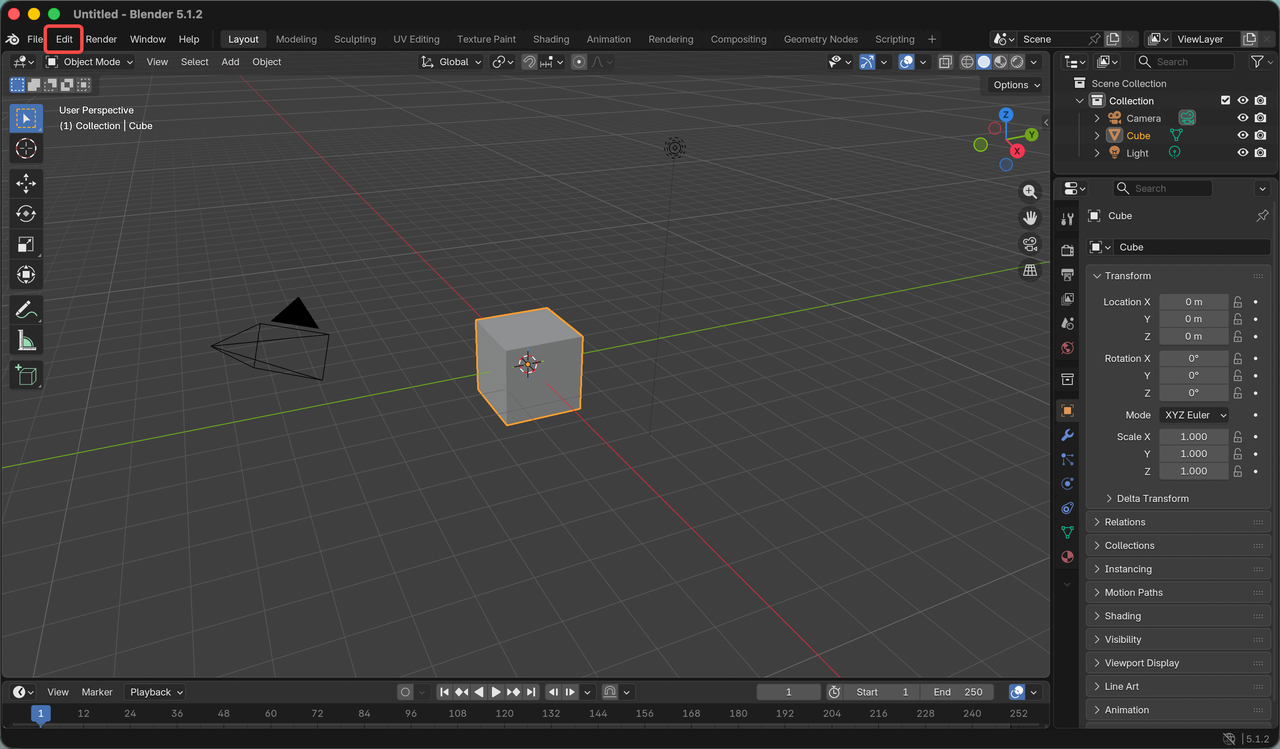Select the Add Cube tool
Screen dimensions: 1280x749
pos(26,375)
